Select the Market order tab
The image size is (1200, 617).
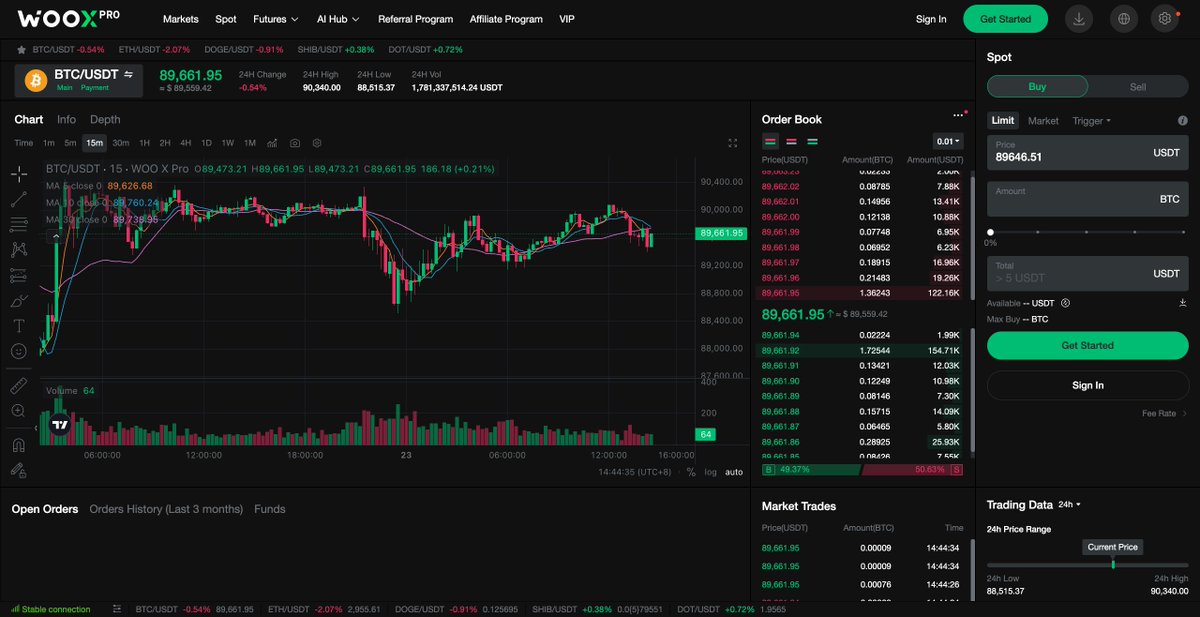[x=1043, y=121]
